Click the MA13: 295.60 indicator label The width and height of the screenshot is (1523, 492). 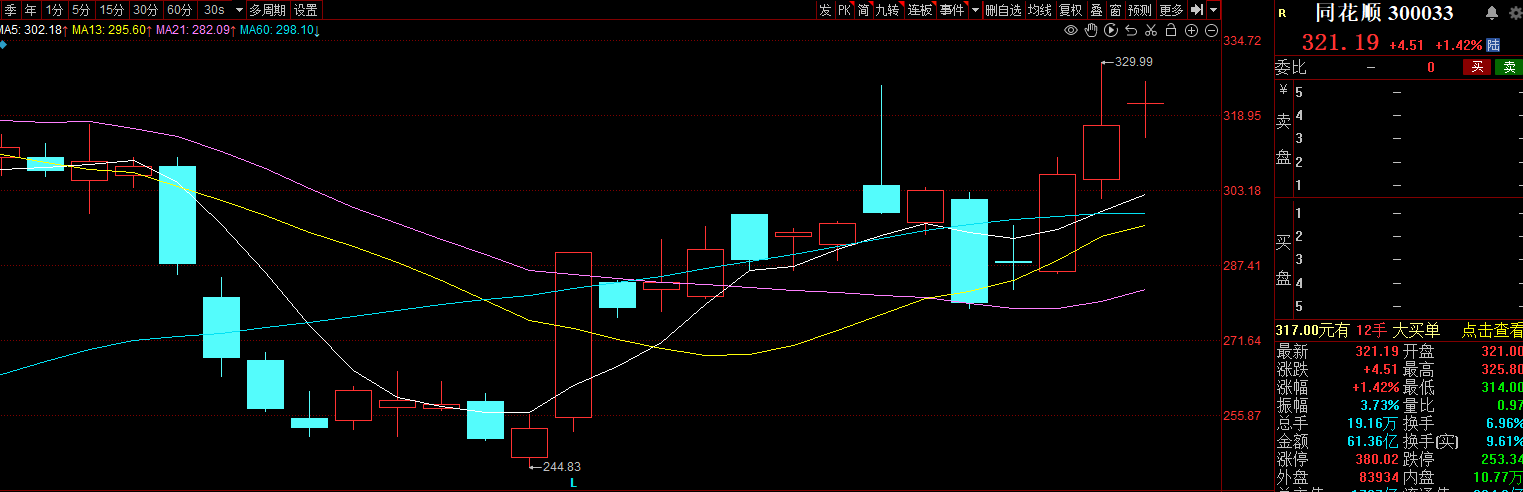pyautogui.click(x=111, y=31)
